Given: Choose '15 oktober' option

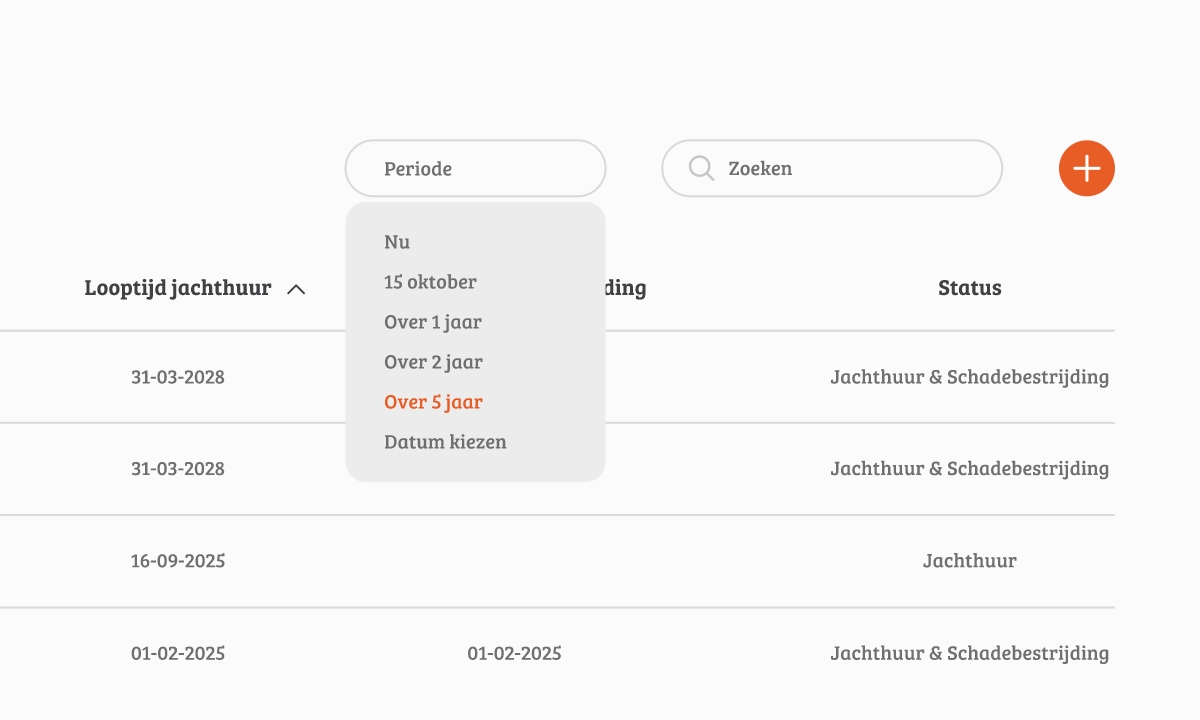Looking at the screenshot, I should pos(430,282).
